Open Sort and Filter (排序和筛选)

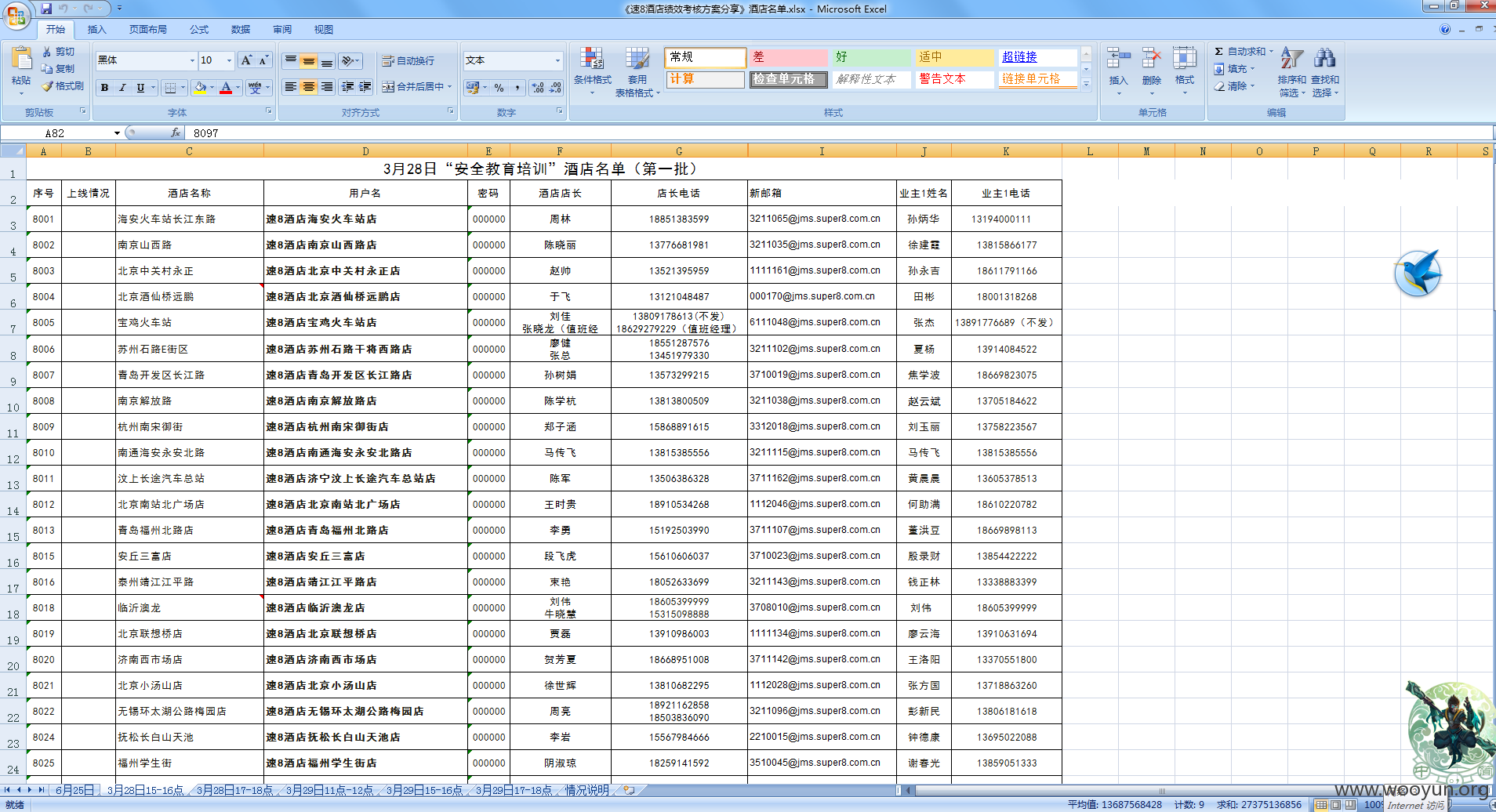tap(1291, 71)
